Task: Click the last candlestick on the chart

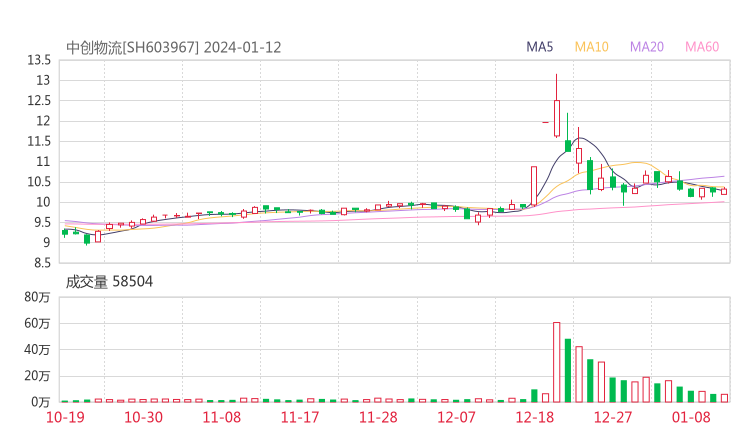Action: pyautogui.click(x=724, y=191)
